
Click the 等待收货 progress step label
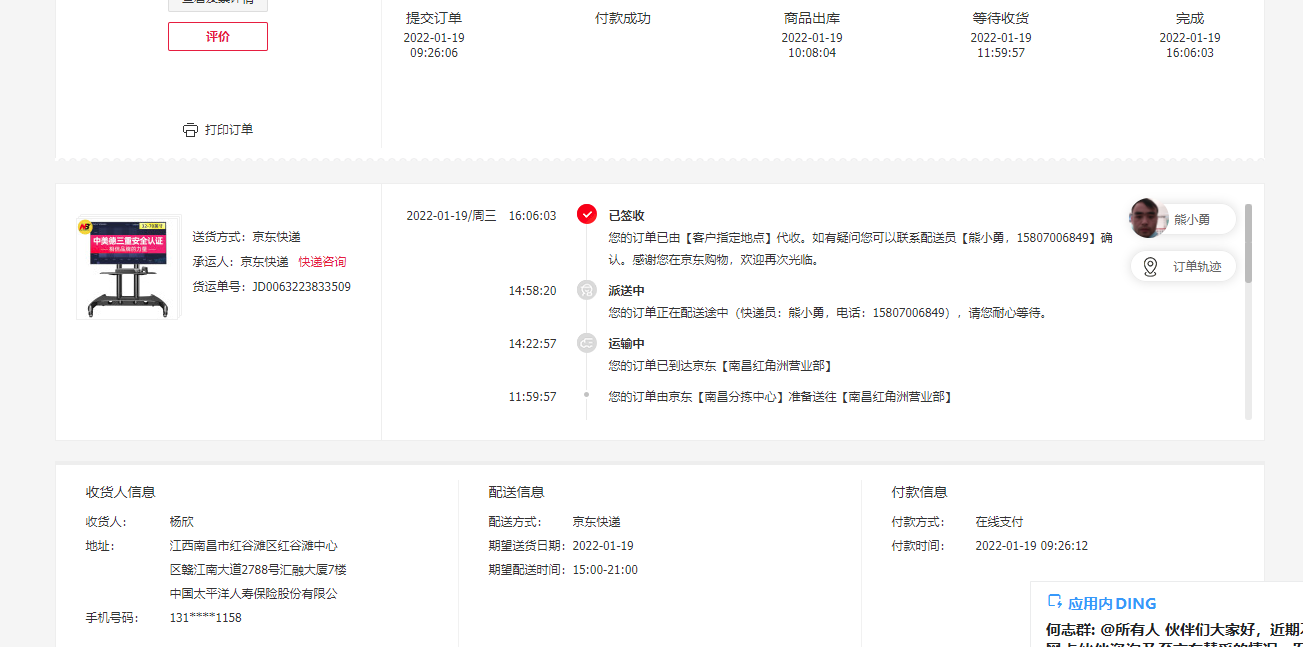pyautogui.click(x=1001, y=18)
